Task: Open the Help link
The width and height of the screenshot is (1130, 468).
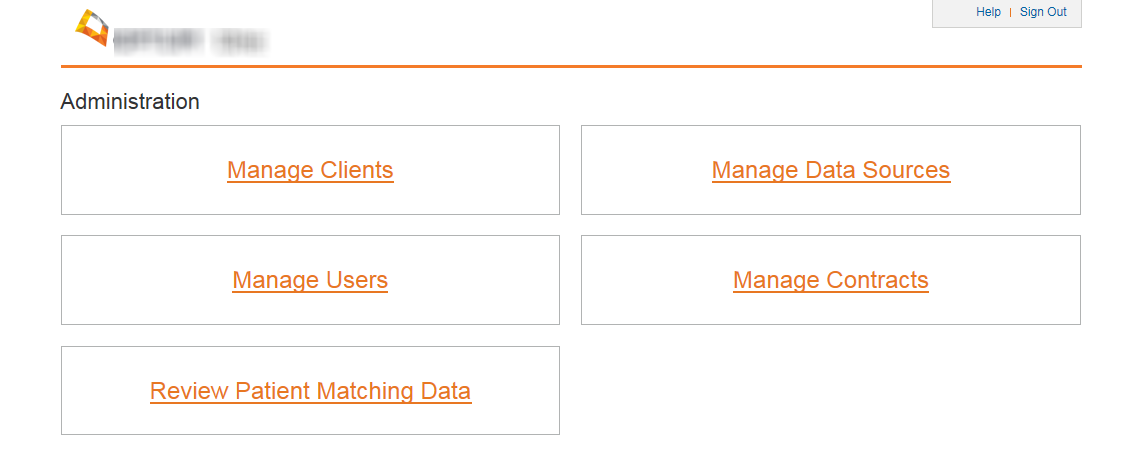Action: tap(988, 12)
